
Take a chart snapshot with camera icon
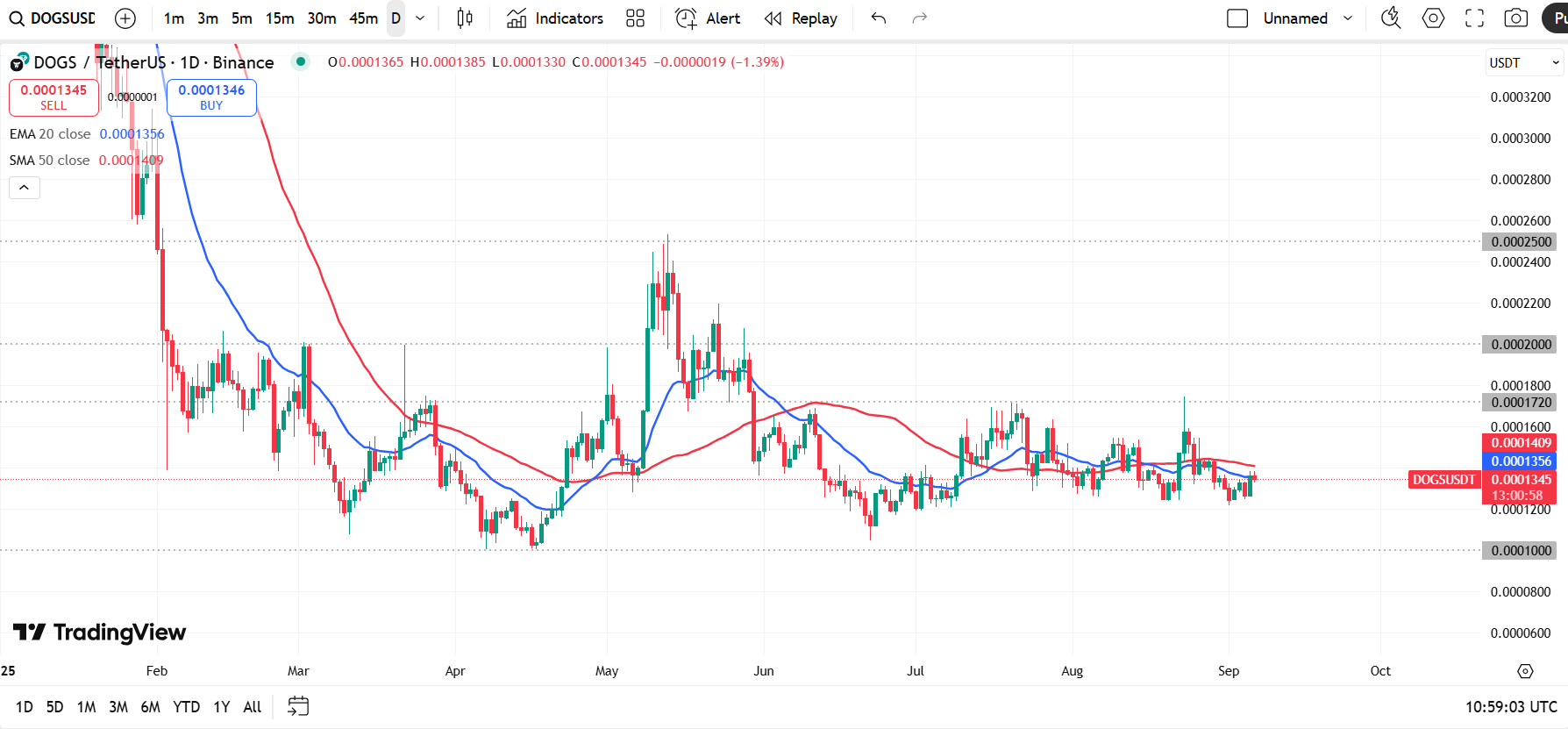pos(1516,18)
